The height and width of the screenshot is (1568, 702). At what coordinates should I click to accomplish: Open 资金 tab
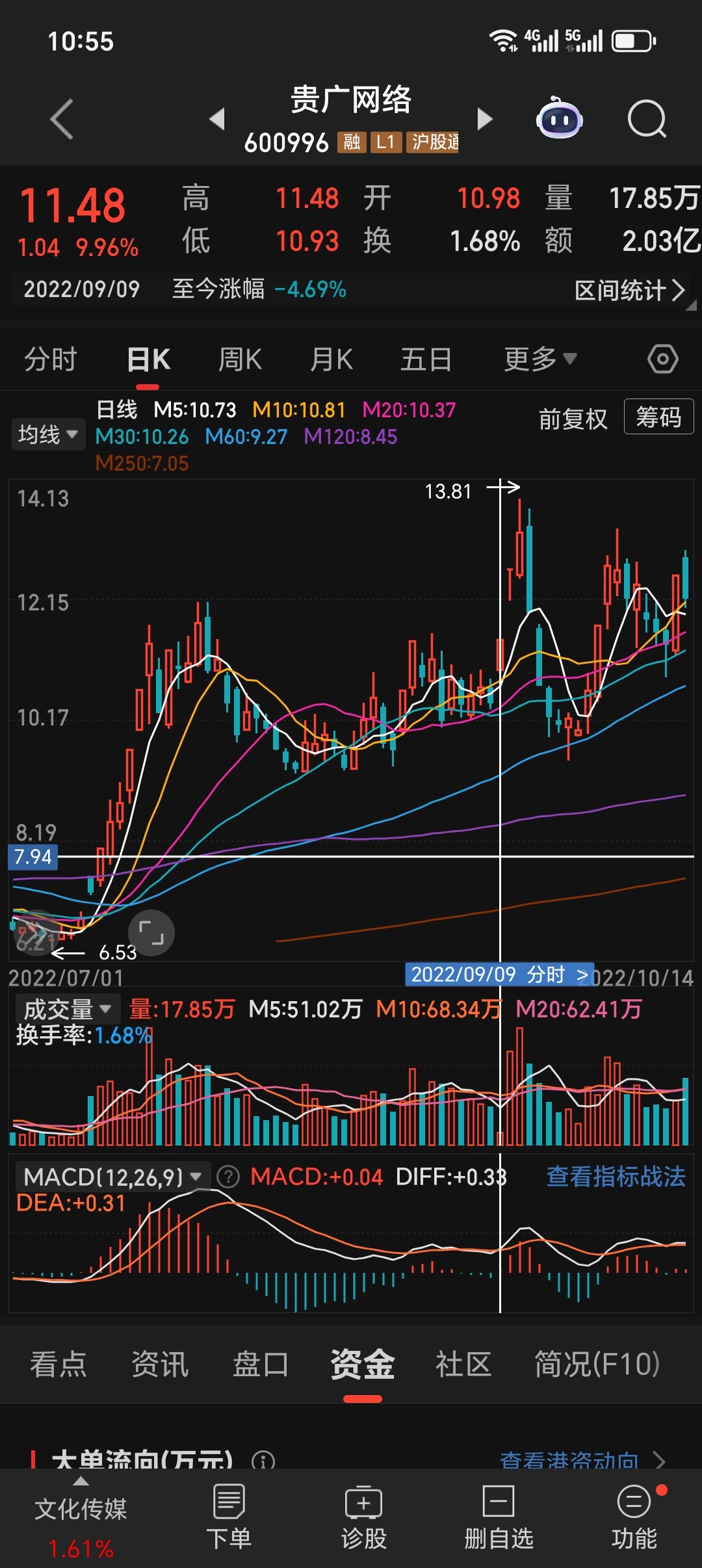363,1364
